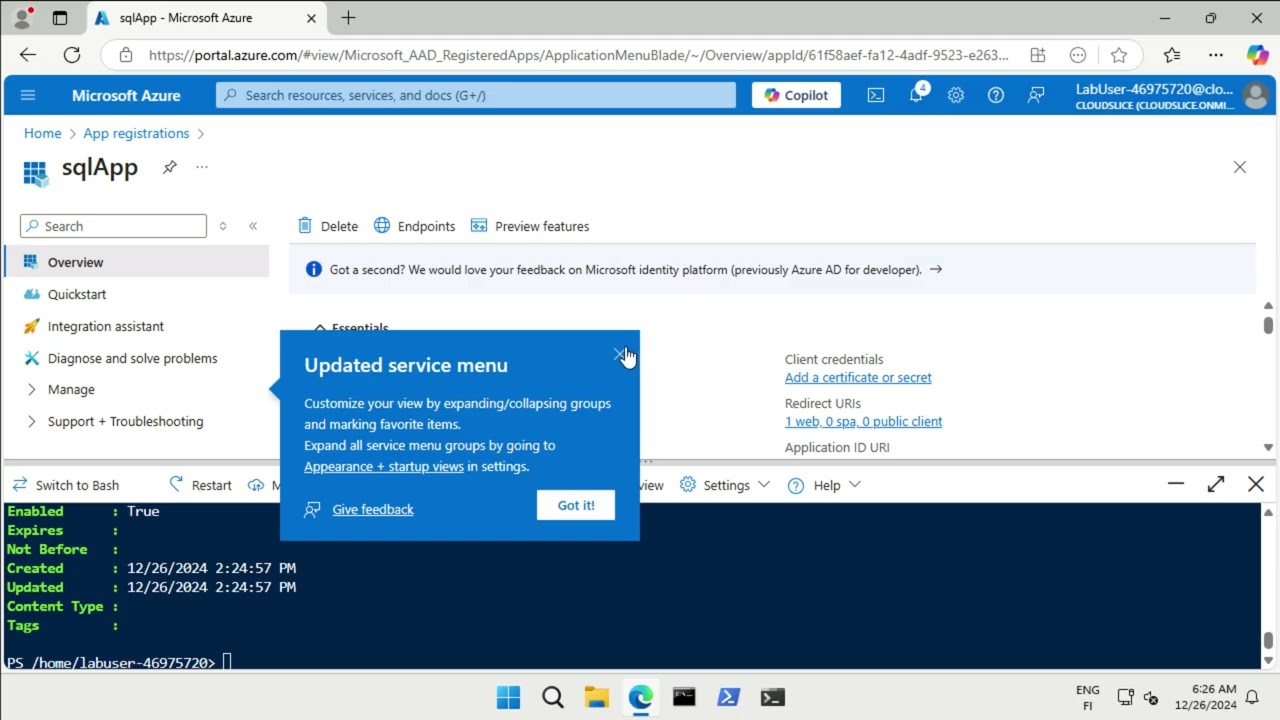Close the sqlApp - Microsoft Azure tab
1280x720 pixels.
[x=311, y=18]
